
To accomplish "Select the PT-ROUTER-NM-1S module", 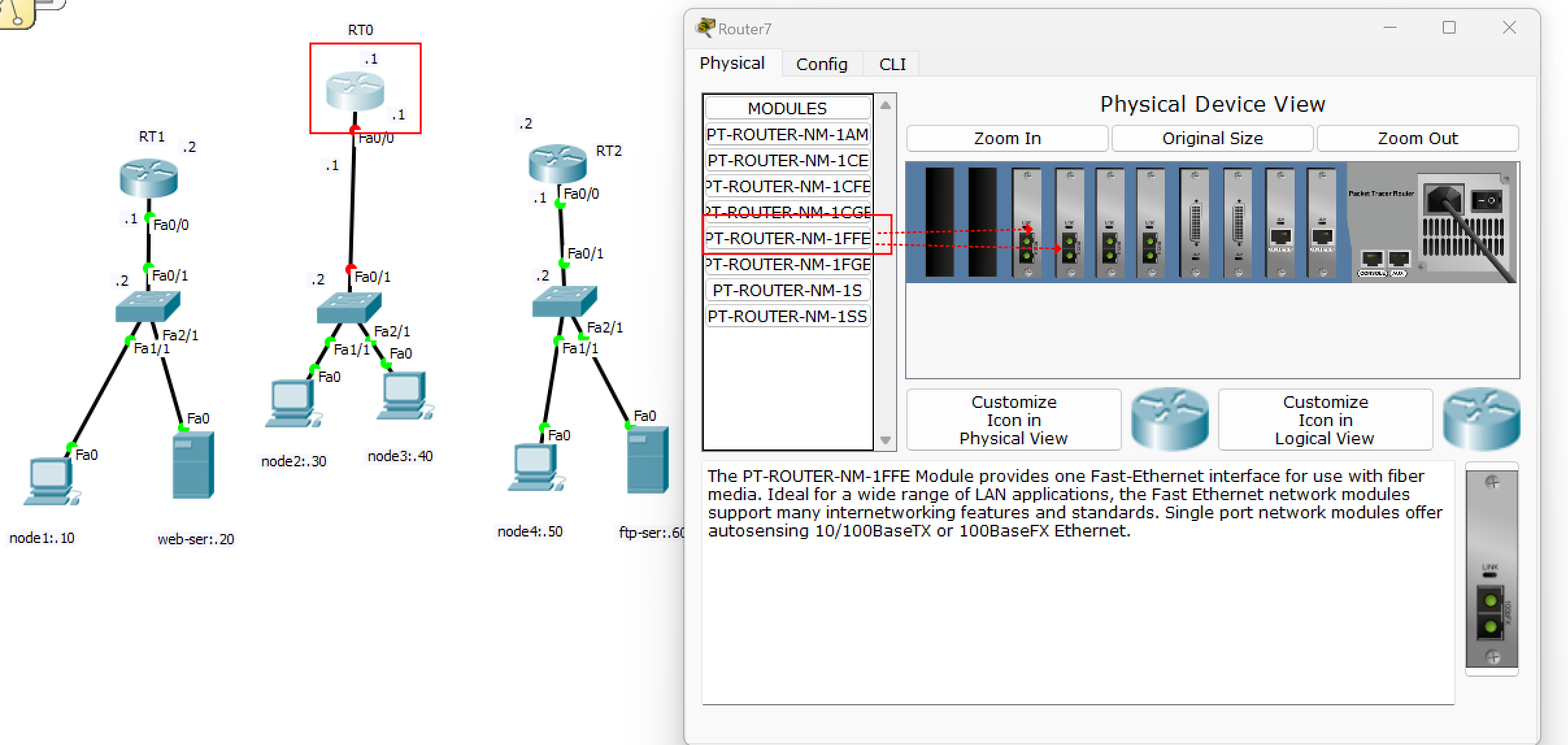I will 788,290.
